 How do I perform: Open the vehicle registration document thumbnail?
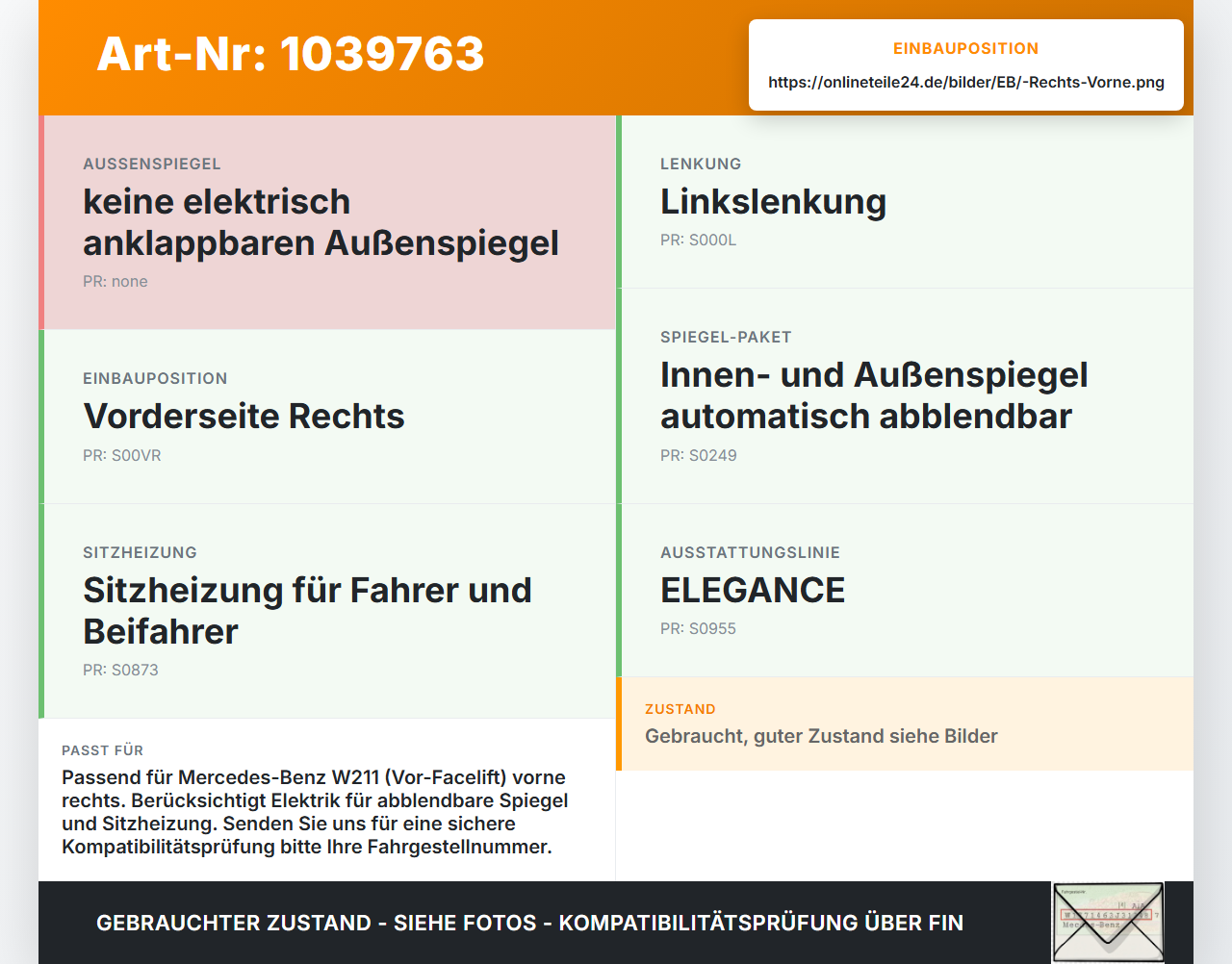coord(1108,923)
